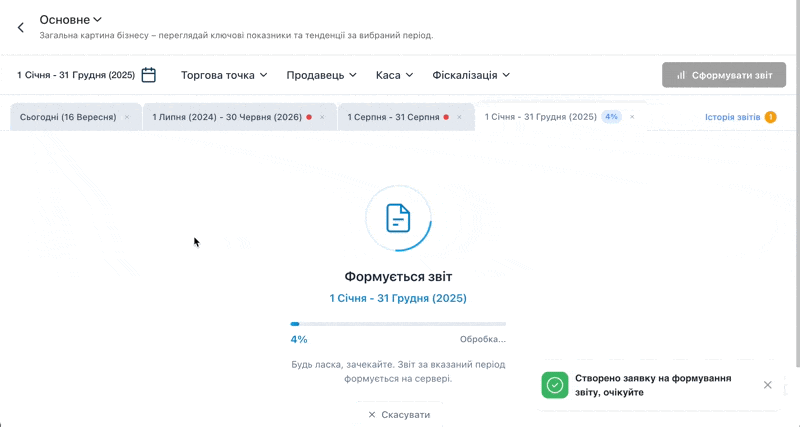The height and width of the screenshot is (427, 800).
Task: Close the Сьогодні (16 Вересня) tab
Action: [127, 117]
